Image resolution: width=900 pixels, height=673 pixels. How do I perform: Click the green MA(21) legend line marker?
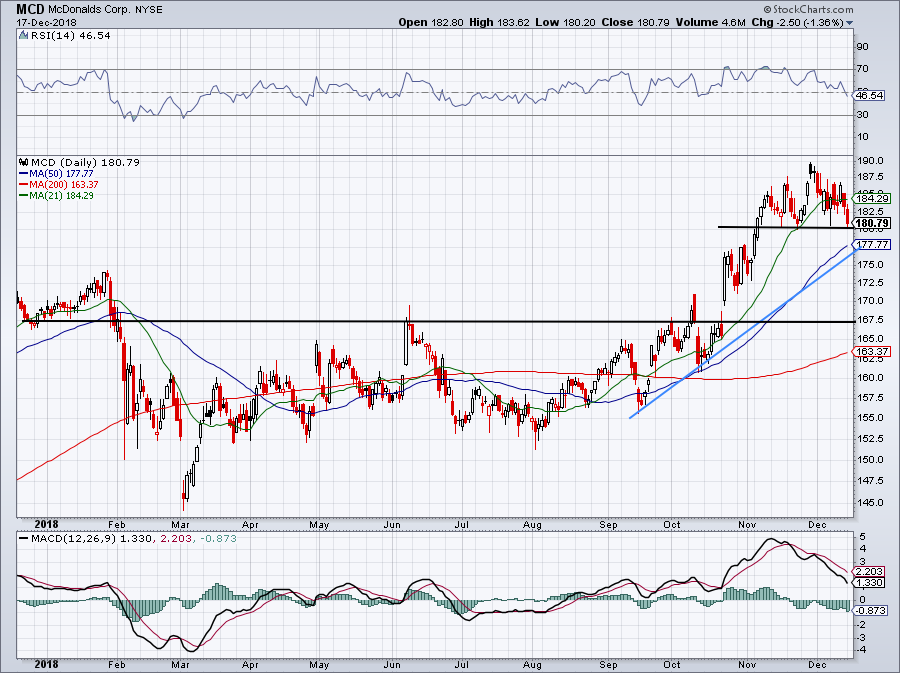(24, 196)
